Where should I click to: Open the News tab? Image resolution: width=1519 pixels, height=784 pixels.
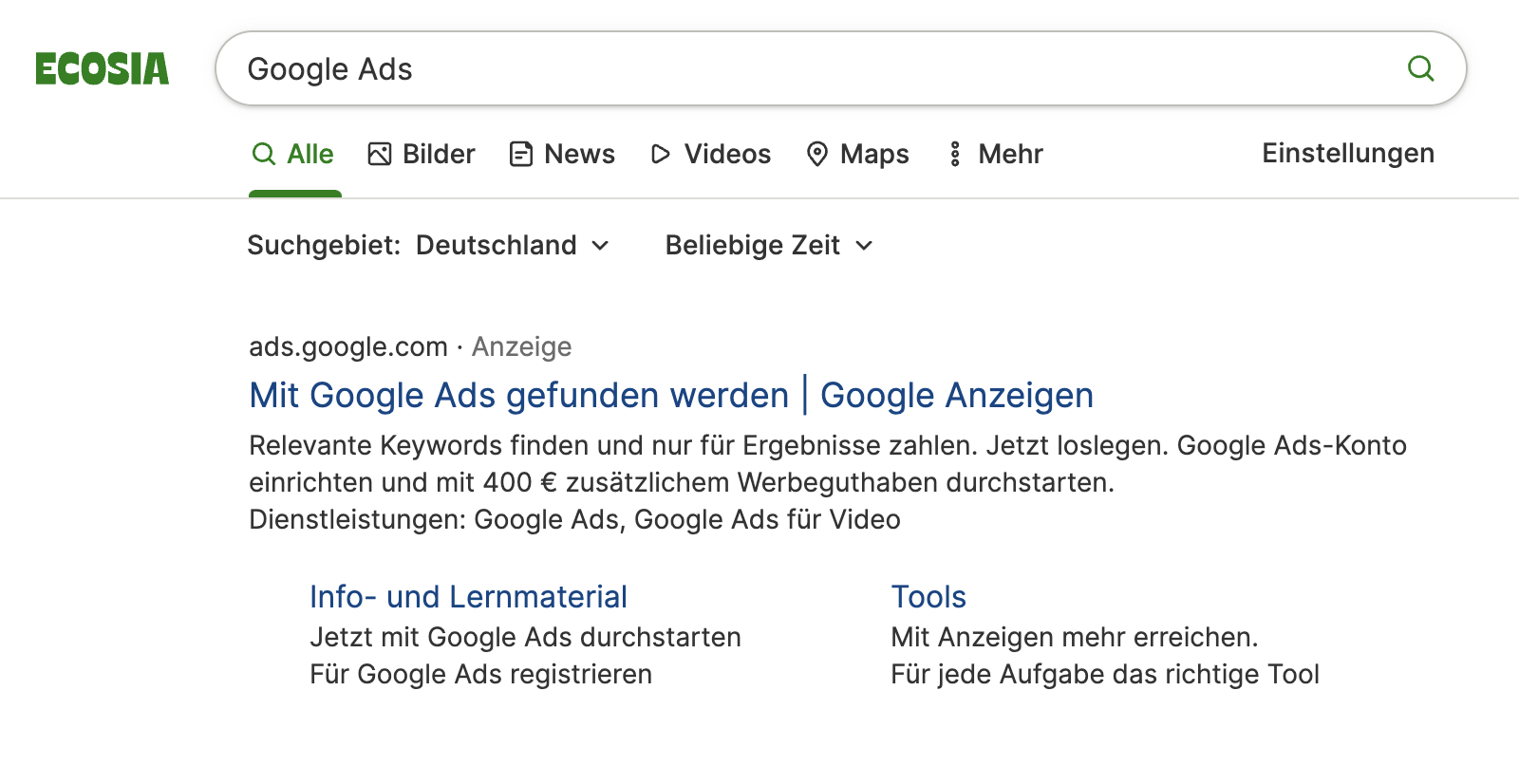coord(562,154)
